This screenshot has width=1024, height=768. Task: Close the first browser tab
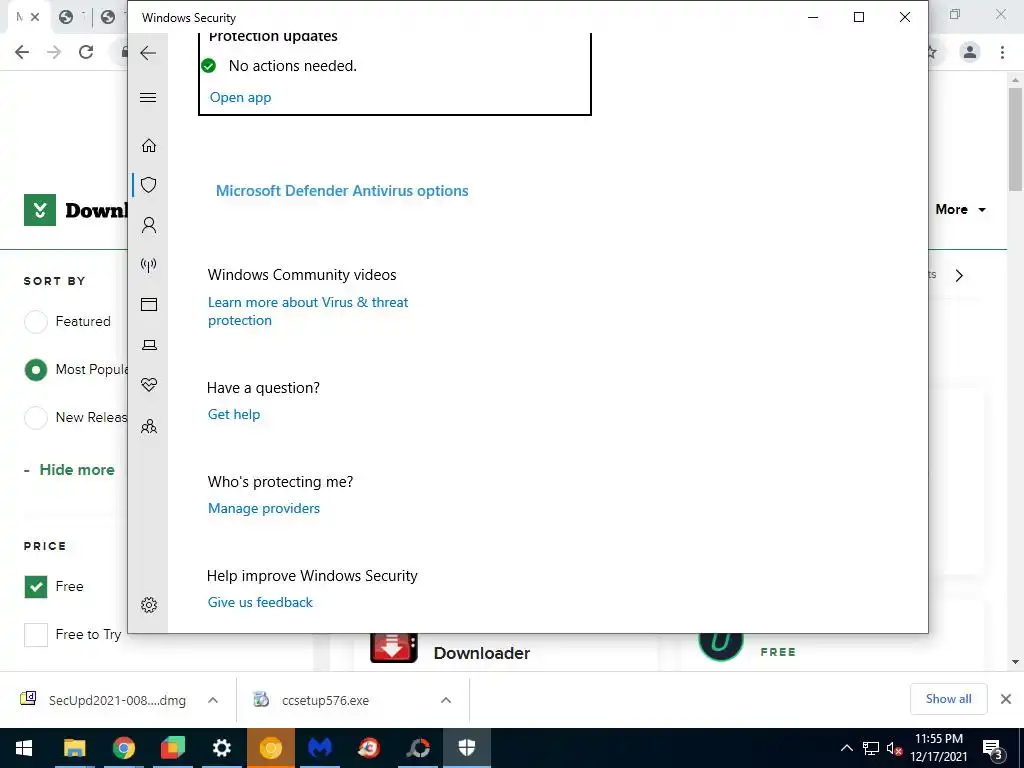[x=35, y=17]
